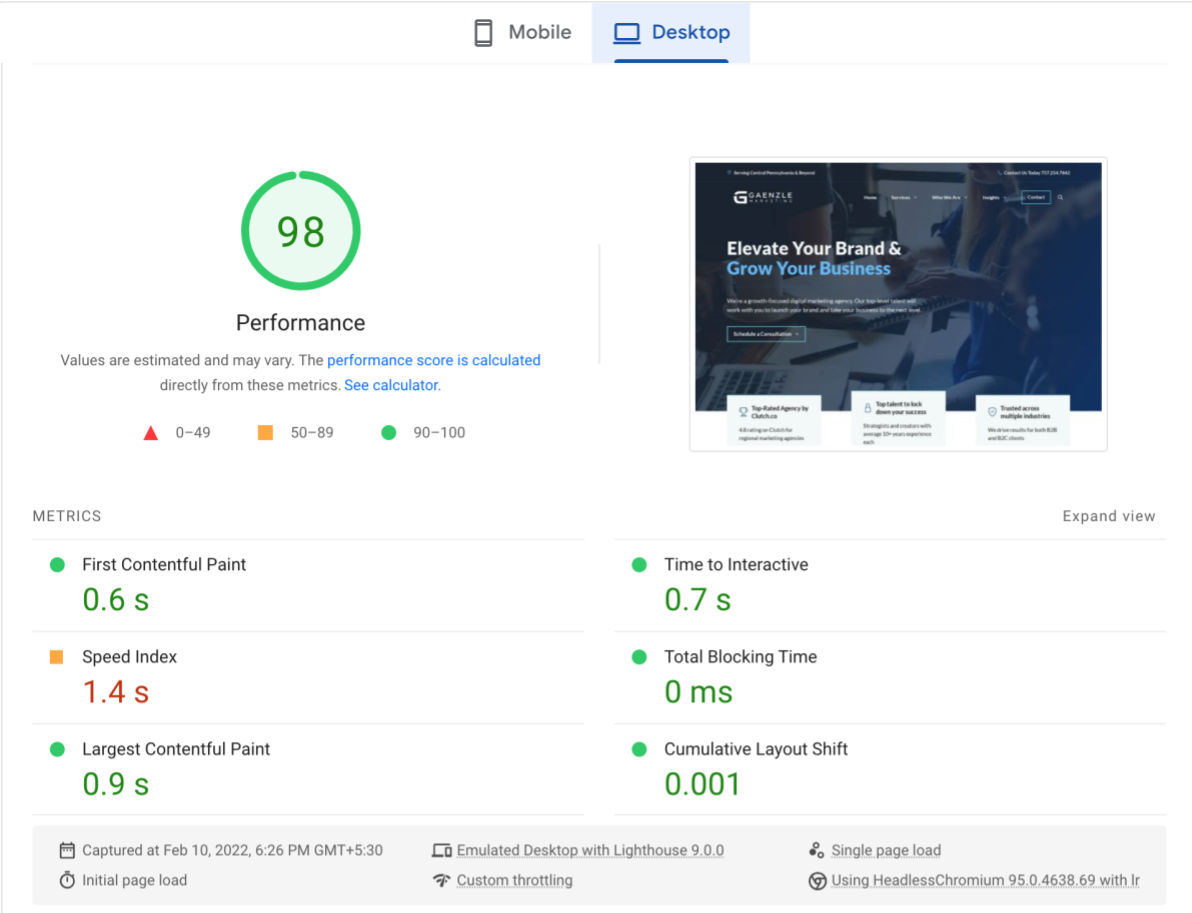1192x913 pixels.
Task: Click the 0 ms blocking time value
Action: 699,693
